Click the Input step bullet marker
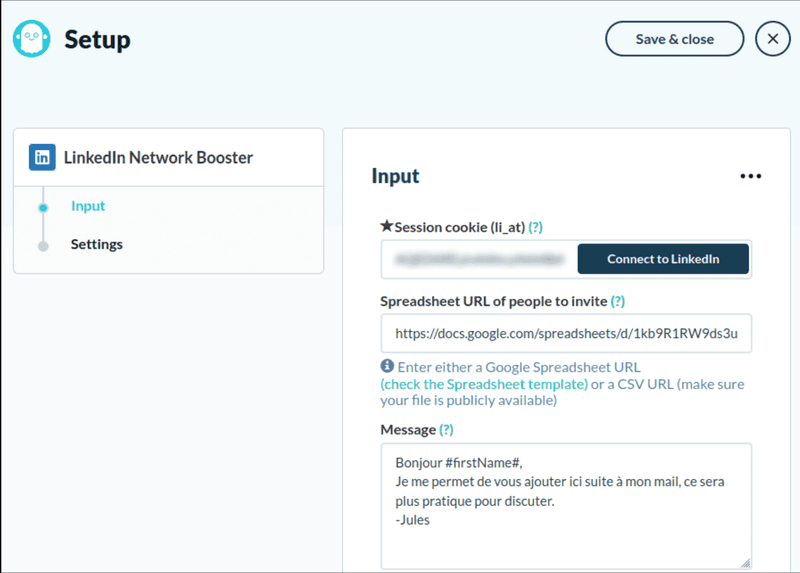Viewport: 800px width, 573px height. click(43, 208)
